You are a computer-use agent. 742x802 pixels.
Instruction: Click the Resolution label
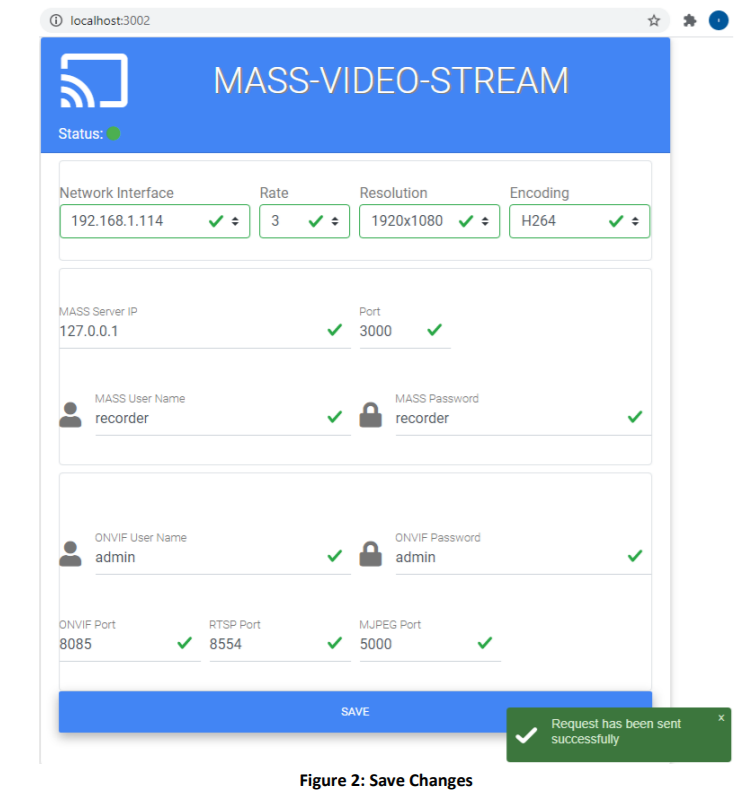coord(393,193)
